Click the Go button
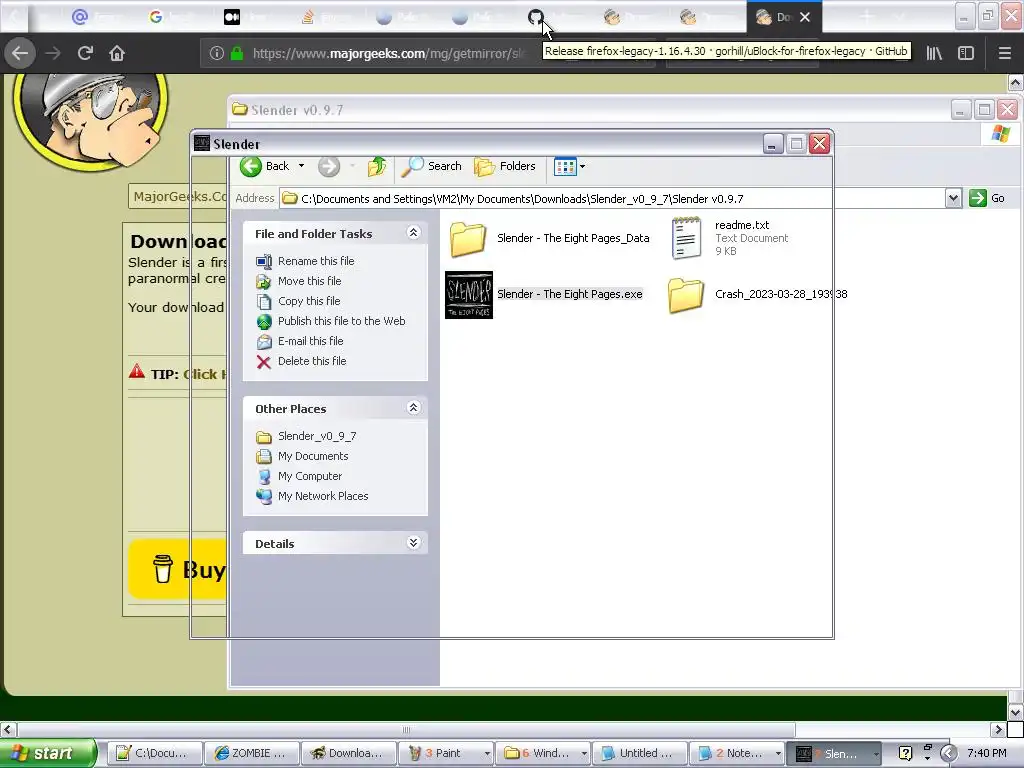1024x768 pixels. click(987, 199)
